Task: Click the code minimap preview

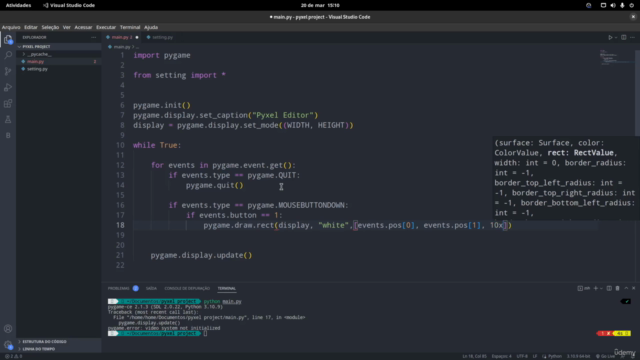Action: click(616, 57)
